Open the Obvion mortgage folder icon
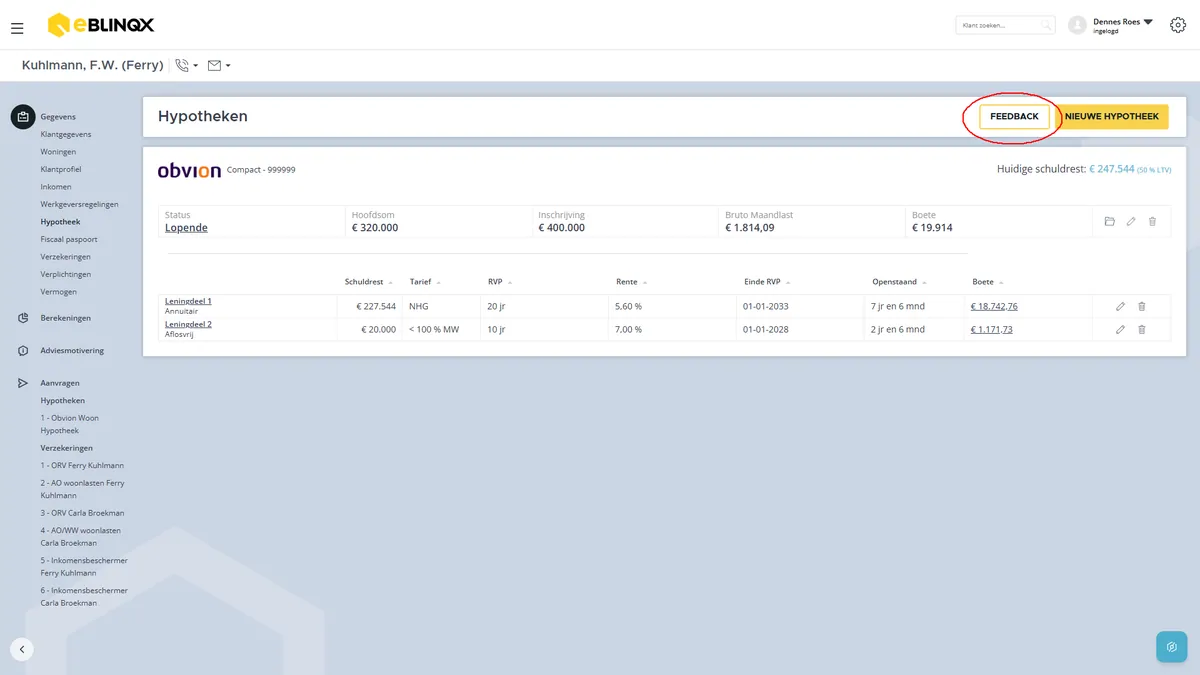Screen dimensions: 1200x675 point(1109,221)
